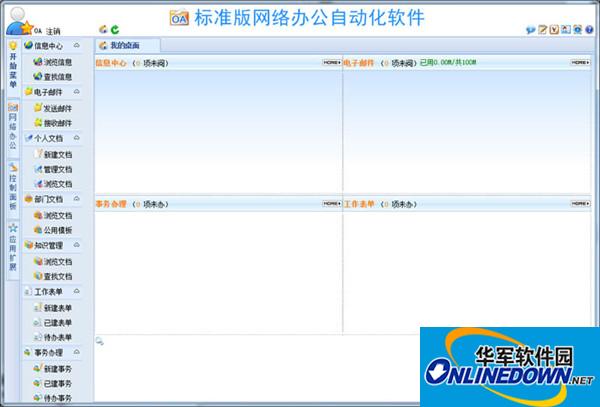
Task: Click the home icon beside refresh
Action: tap(103, 29)
